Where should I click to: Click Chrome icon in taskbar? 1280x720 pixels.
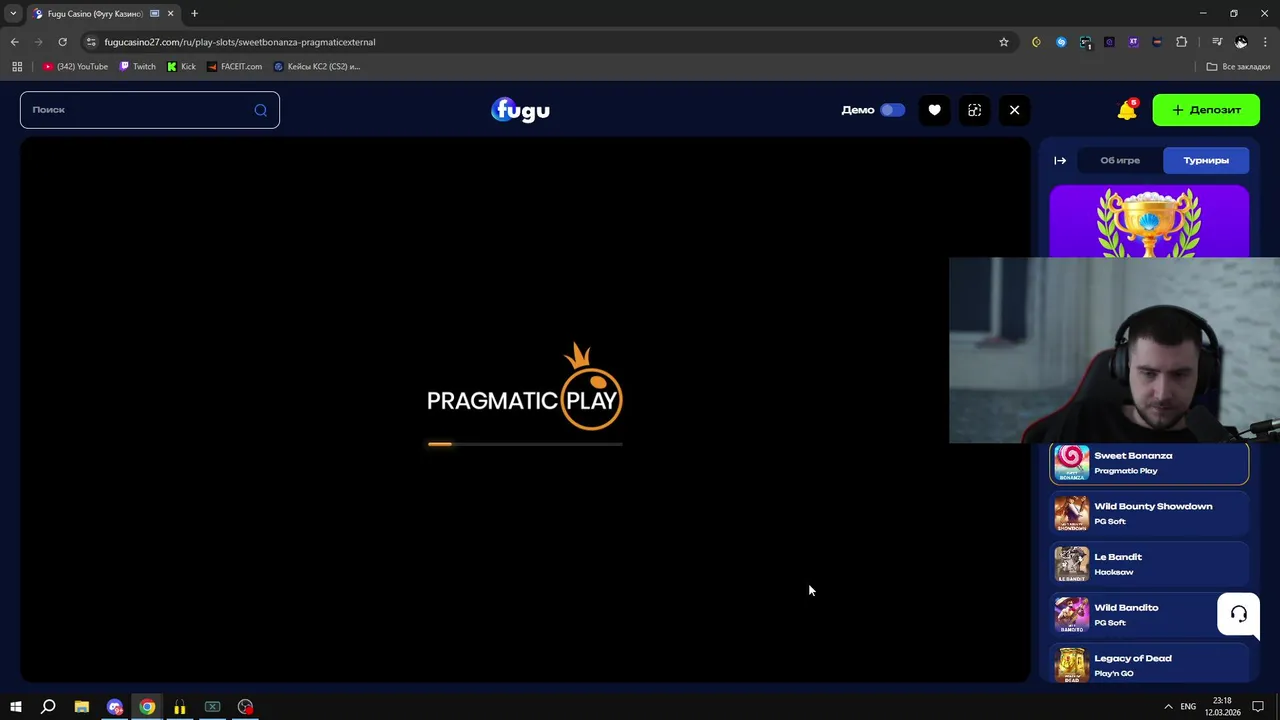pos(147,707)
